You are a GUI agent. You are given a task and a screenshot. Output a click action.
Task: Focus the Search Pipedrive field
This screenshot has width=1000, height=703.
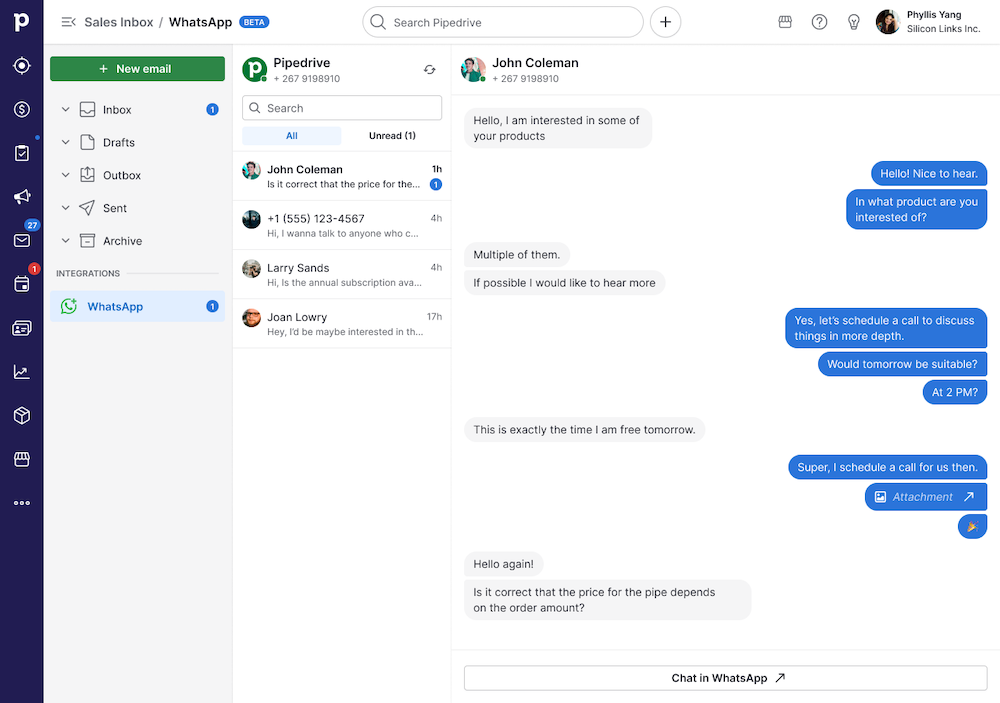pyautogui.click(x=503, y=22)
